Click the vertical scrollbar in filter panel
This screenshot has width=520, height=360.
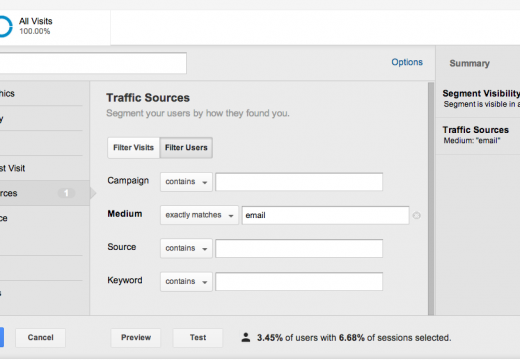click(x=431, y=198)
